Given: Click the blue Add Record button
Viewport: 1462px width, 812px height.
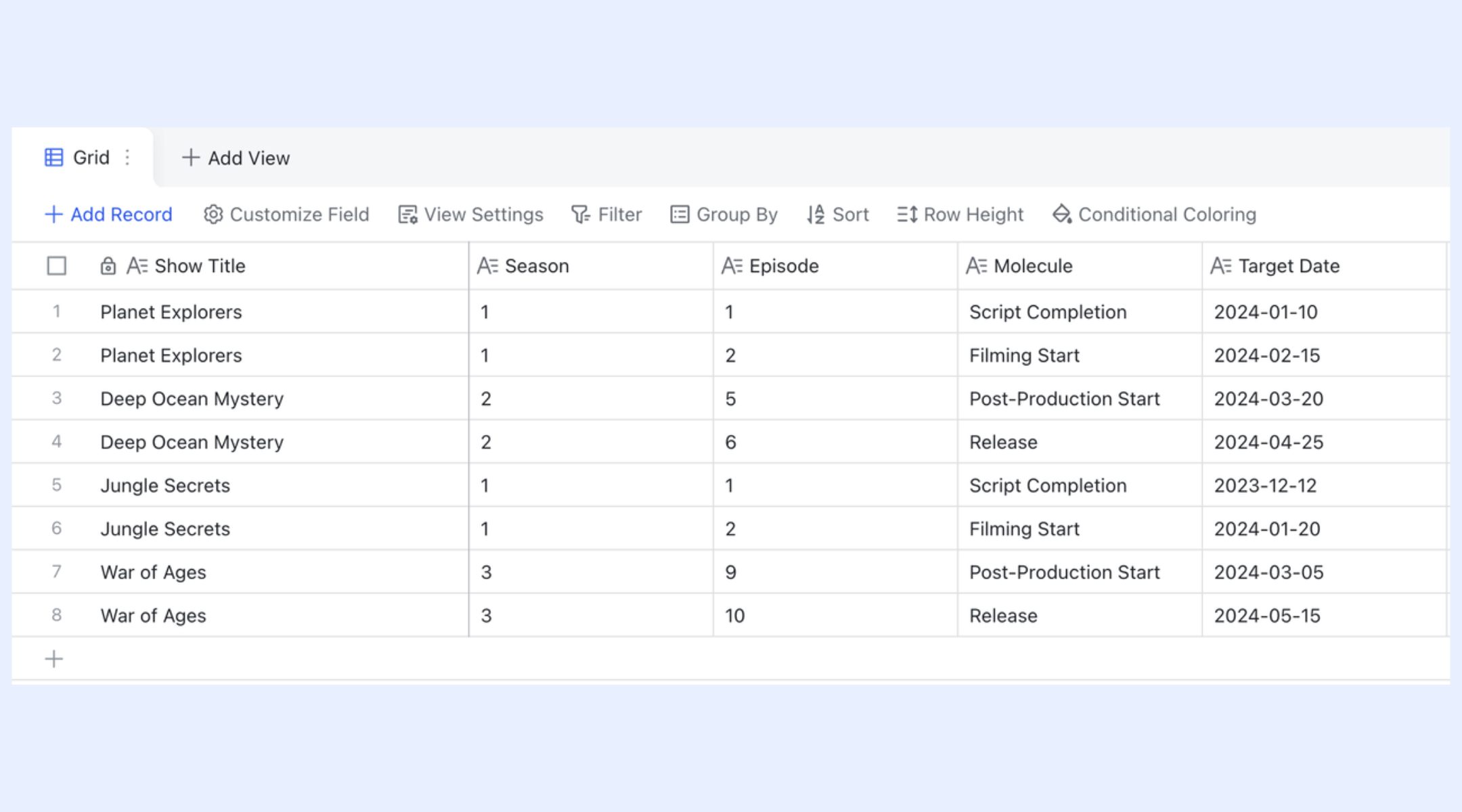Looking at the screenshot, I should [108, 215].
